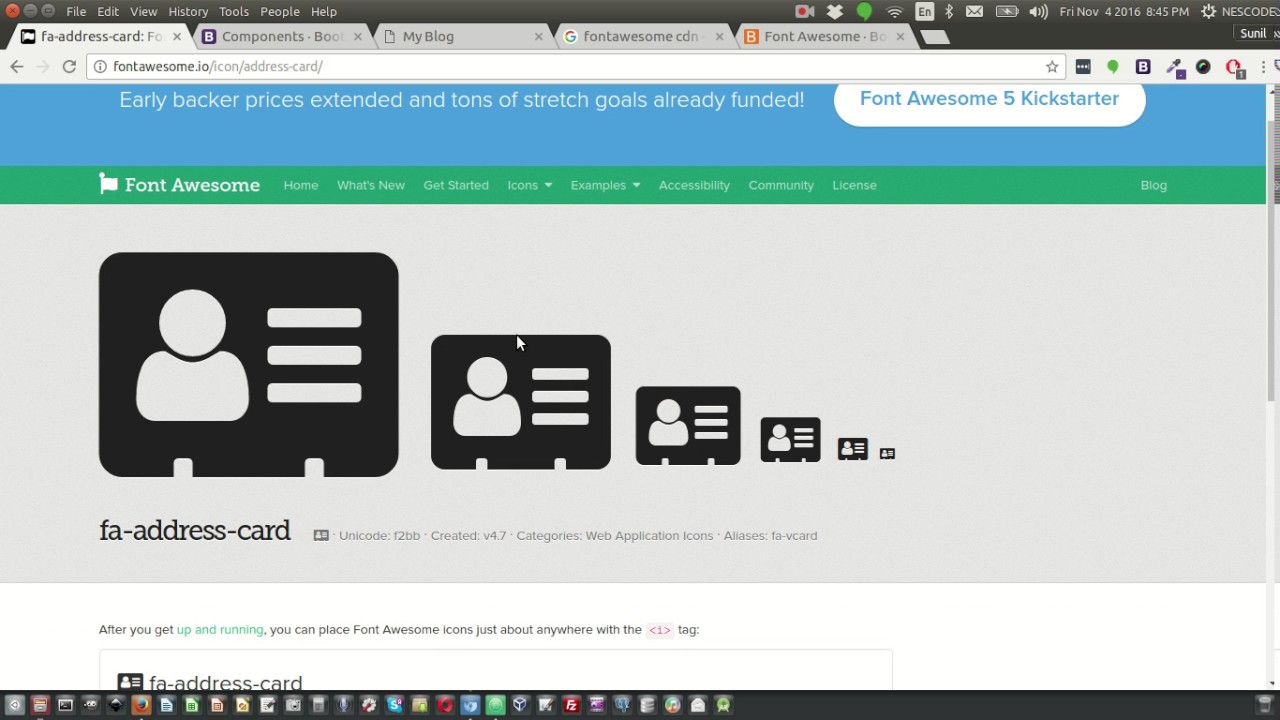Click the address bar URL field
This screenshot has width=1280, height=720.
[575, 67]
